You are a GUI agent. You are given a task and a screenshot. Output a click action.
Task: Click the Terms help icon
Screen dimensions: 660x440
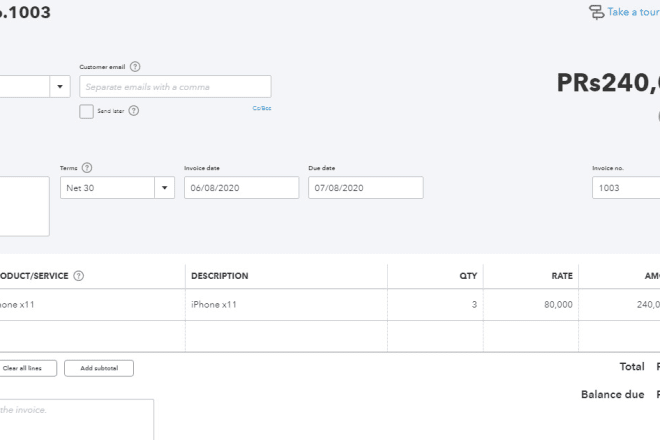(x=87, y=168)
